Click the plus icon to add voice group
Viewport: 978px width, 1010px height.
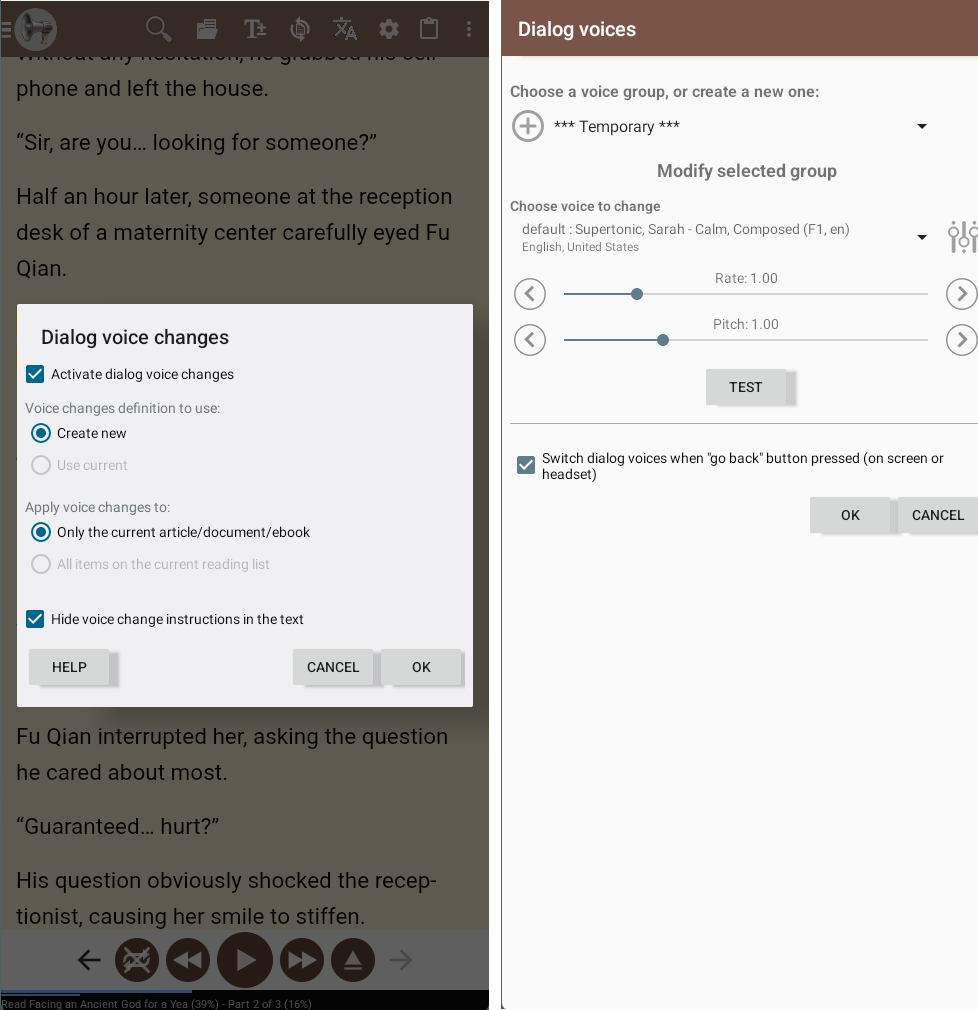point(528,126)
